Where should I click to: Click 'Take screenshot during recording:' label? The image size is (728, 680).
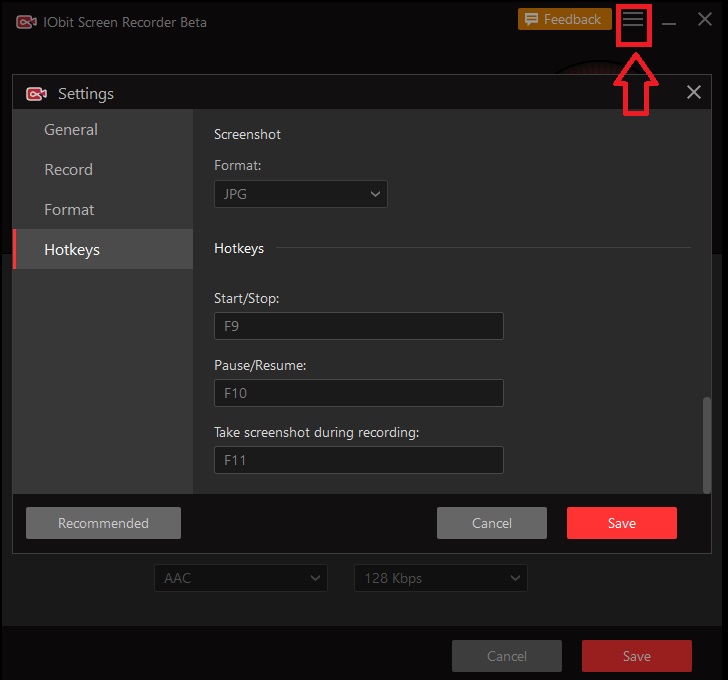pos(316,433)
